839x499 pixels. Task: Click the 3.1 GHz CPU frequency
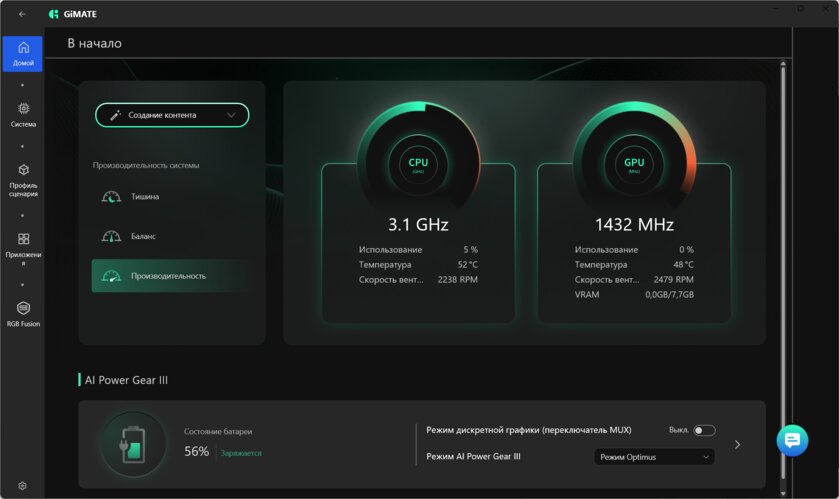pyautogui.click(x=418, y=225)
